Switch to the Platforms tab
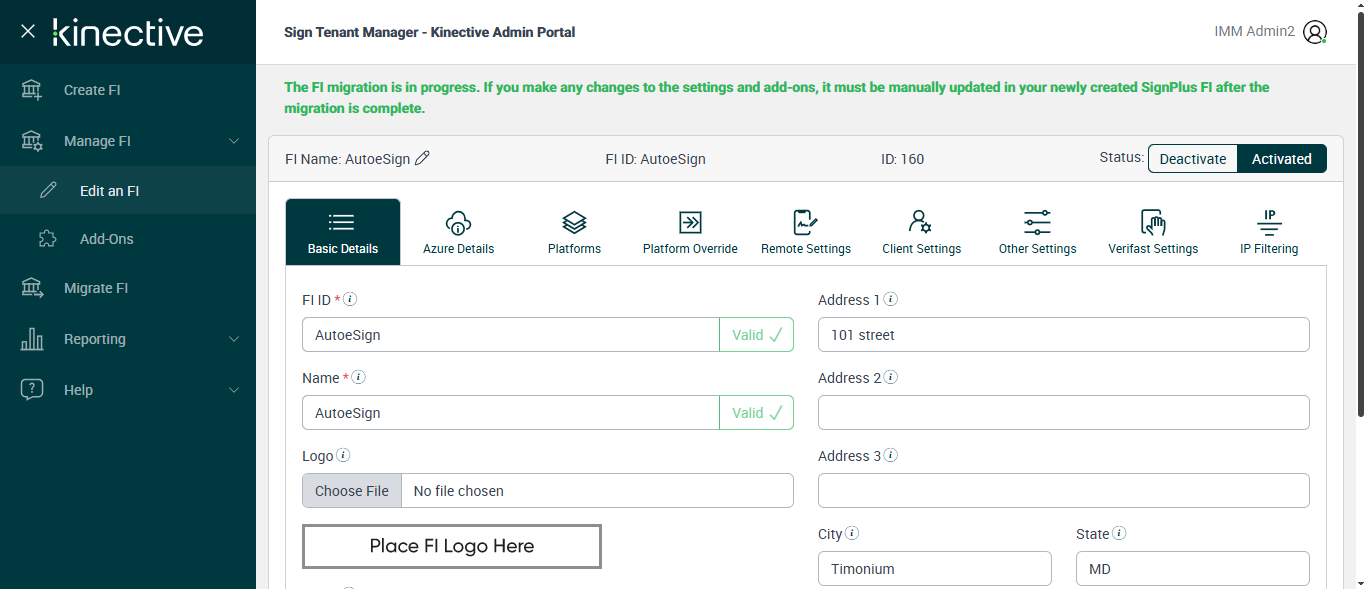The image size is (1366, 589). 574,232
